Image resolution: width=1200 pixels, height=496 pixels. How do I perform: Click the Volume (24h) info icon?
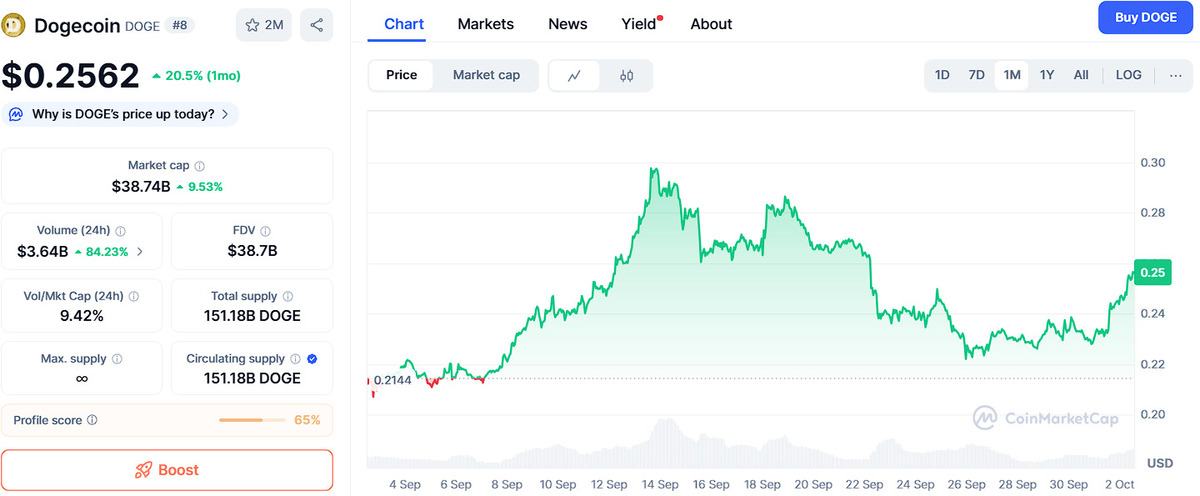coord(121,231)
